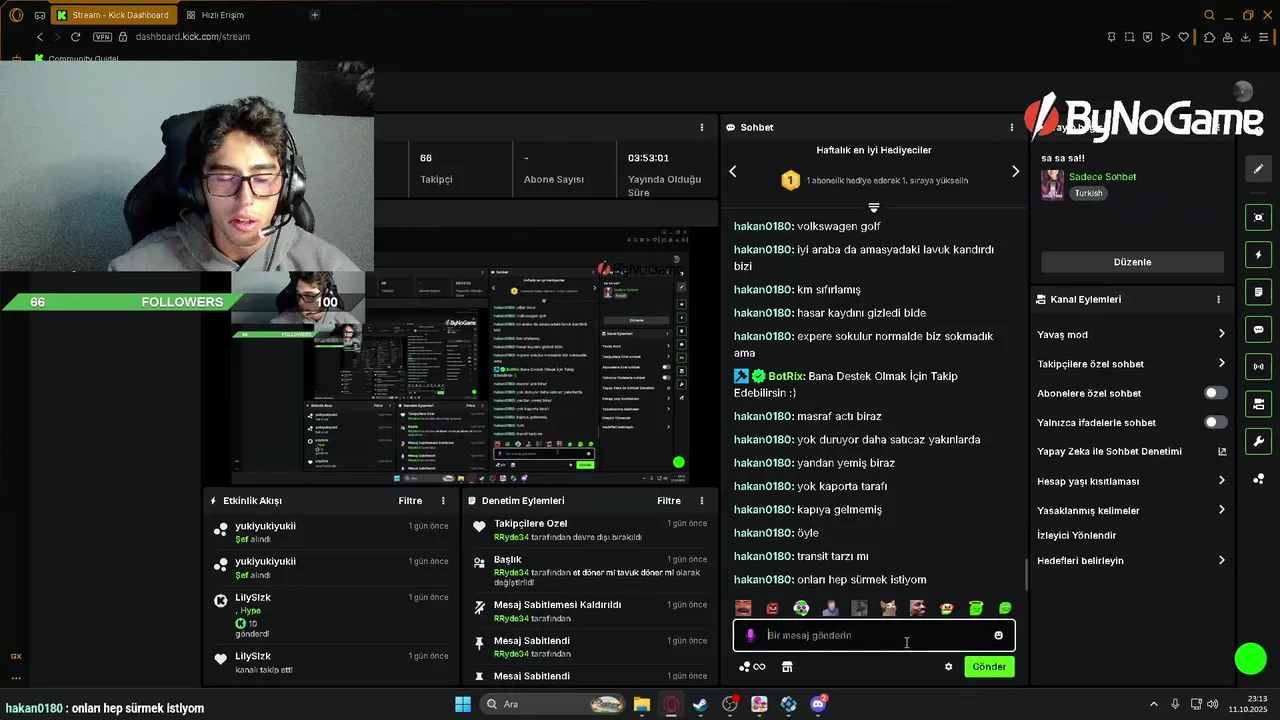Image resolution: width=1280 pixels, height=720 pixels.
Task: Open Filtre in Etkinlik Akışı panel
Action: (x=410, y=501)
